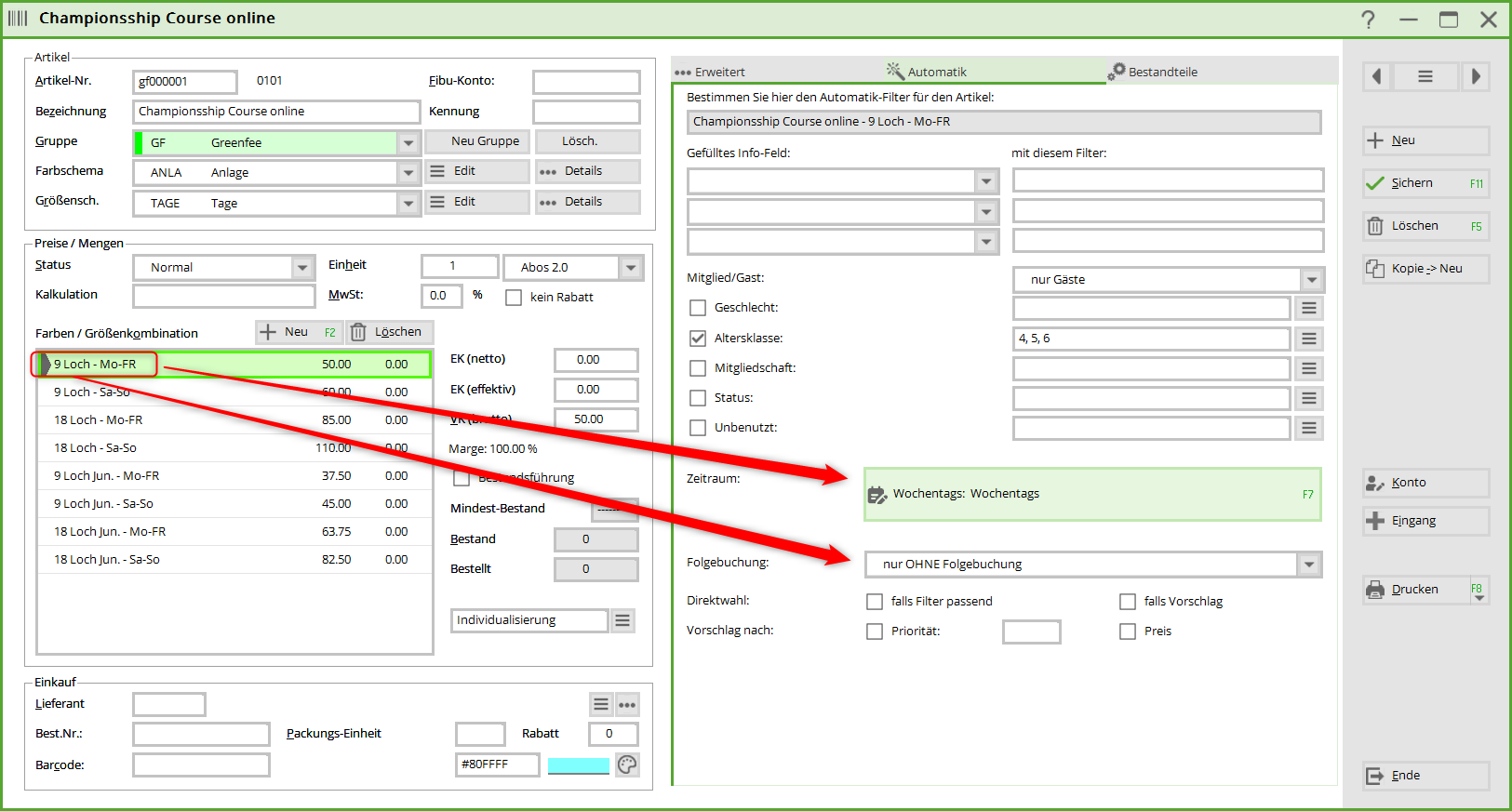1512x811 pixels.
Task: Click the cyan color swatch
Action: point(578,765)
